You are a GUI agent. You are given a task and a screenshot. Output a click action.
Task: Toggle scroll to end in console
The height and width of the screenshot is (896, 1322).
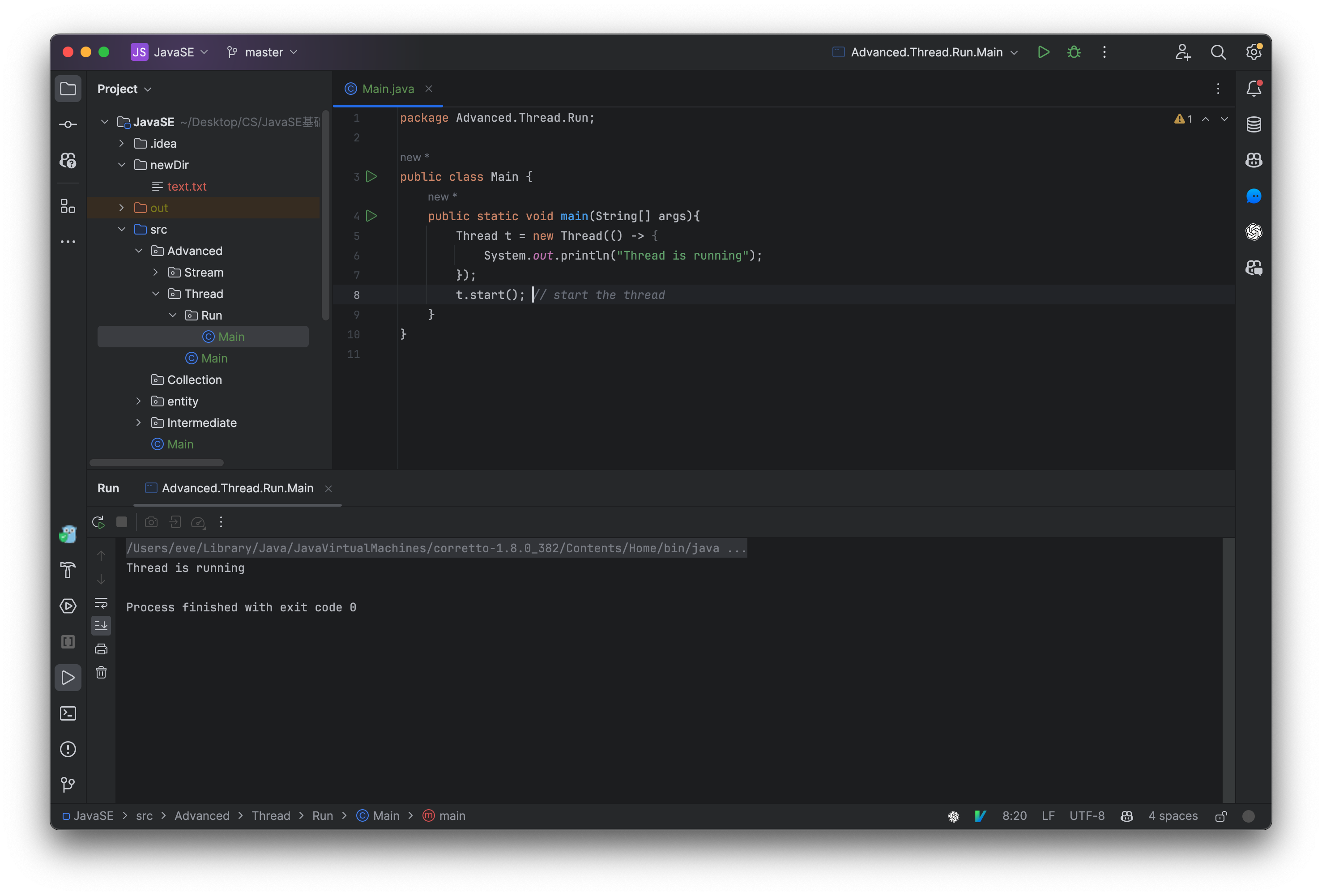[x=101, y=626]
